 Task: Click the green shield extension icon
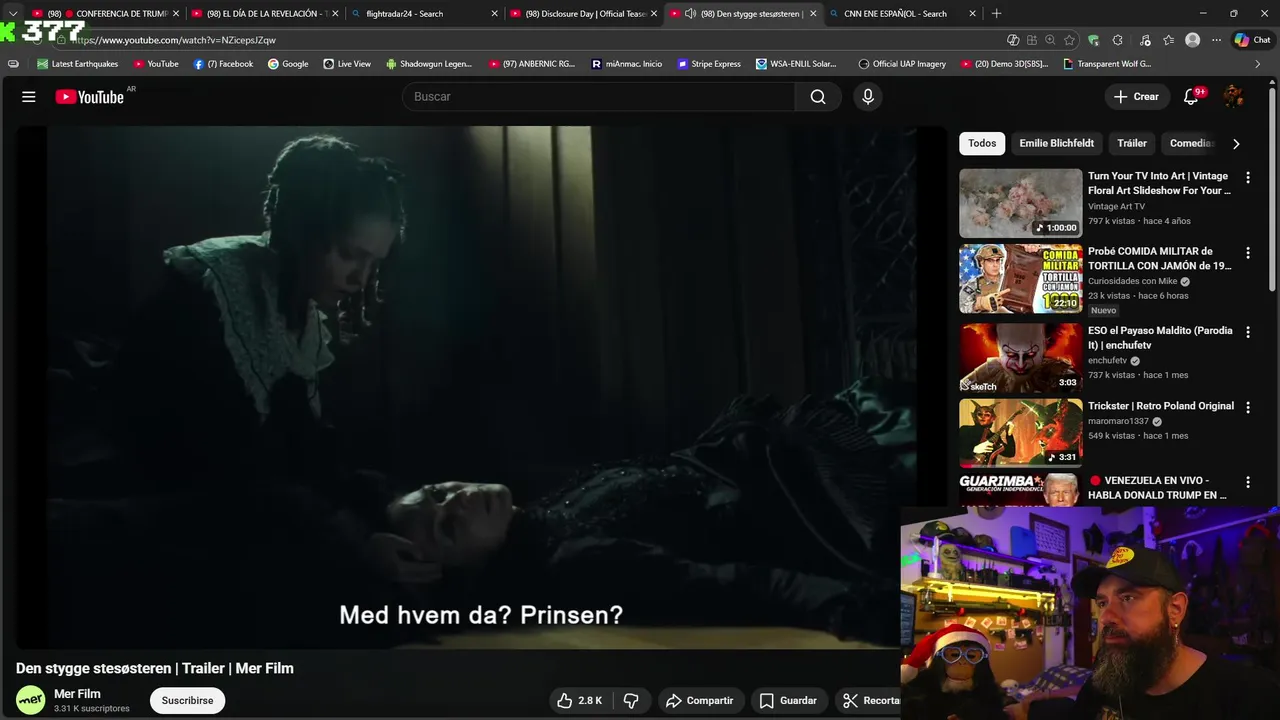(1093, 40)
